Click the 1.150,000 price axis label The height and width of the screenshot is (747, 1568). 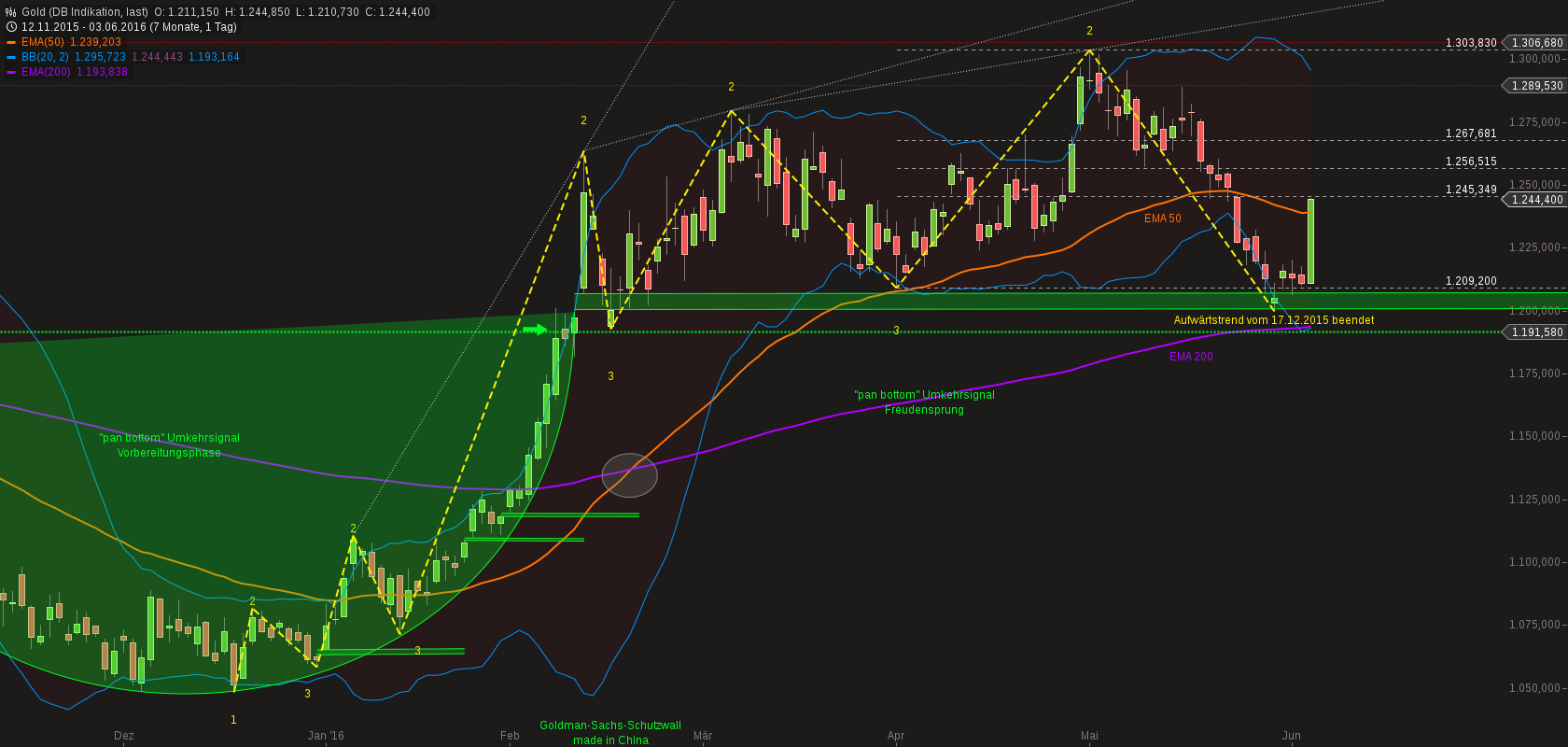(x=1535, y=436)
